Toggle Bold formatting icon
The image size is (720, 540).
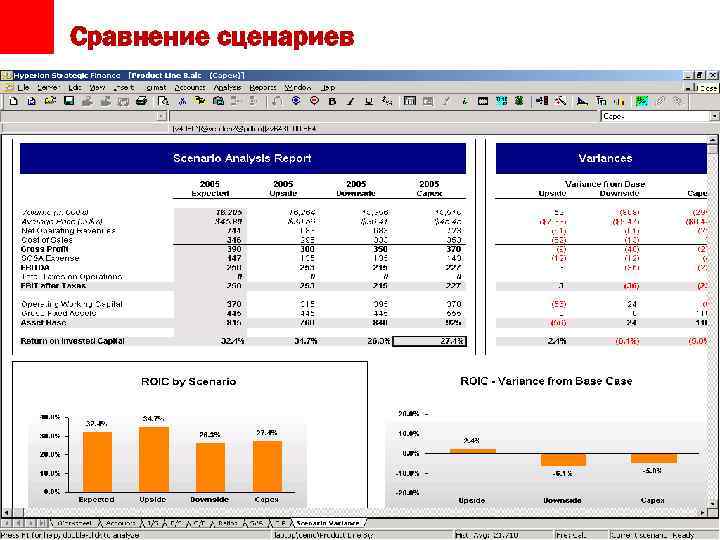(x=332, y=101)
